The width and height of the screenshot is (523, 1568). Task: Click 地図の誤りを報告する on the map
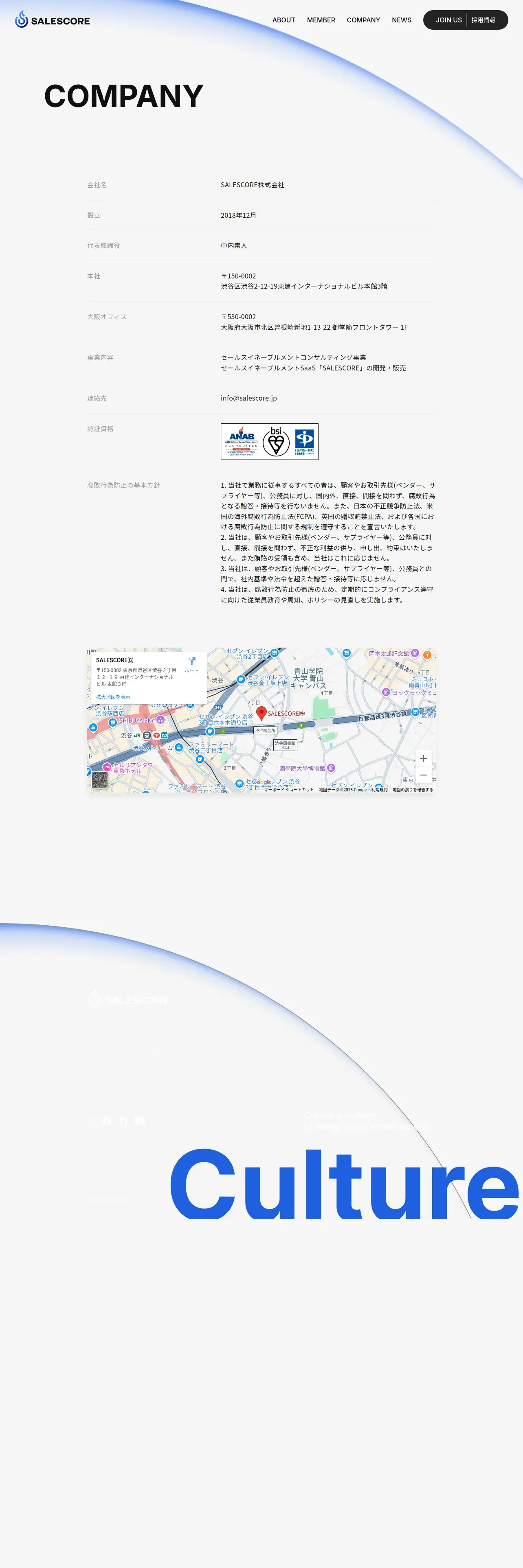pos(413,789)
